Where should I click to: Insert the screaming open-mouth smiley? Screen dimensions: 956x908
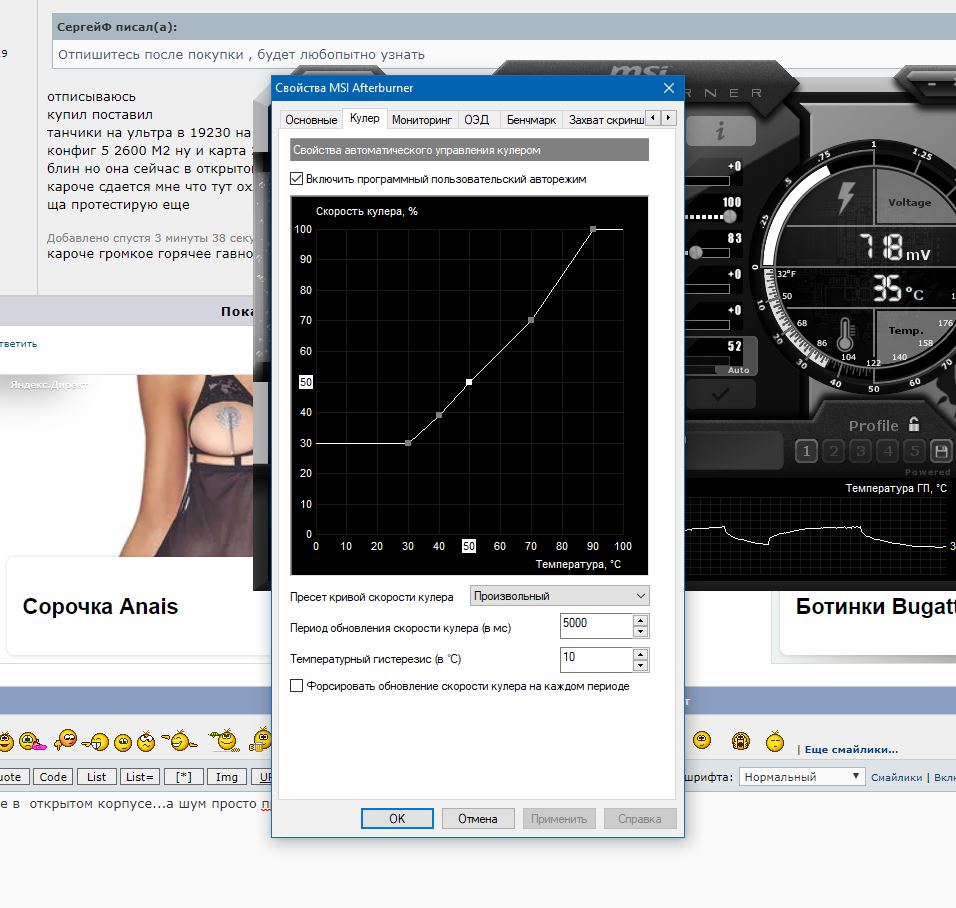[740, 741]
